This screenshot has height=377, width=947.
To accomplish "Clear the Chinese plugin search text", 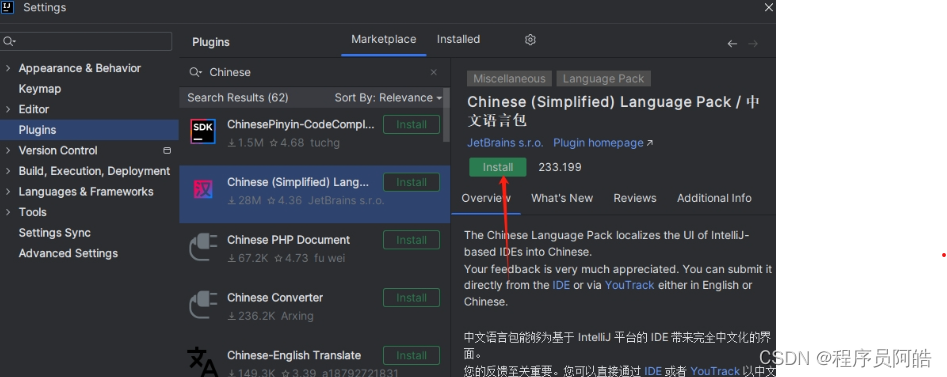I will click(x=434, y=72).
